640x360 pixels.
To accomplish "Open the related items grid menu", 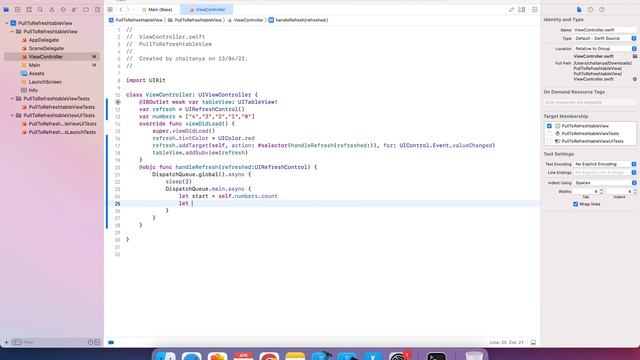I will click(110, 9).
